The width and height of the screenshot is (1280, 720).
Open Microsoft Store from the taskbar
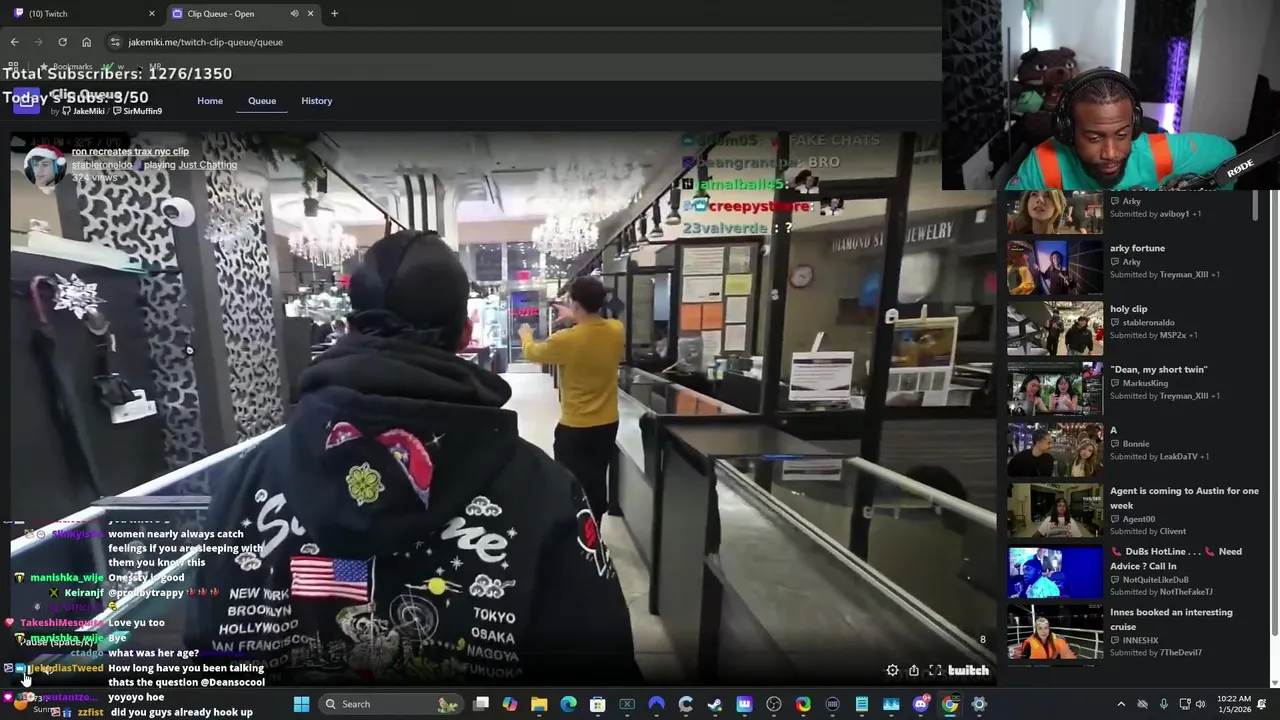[597, 704]
